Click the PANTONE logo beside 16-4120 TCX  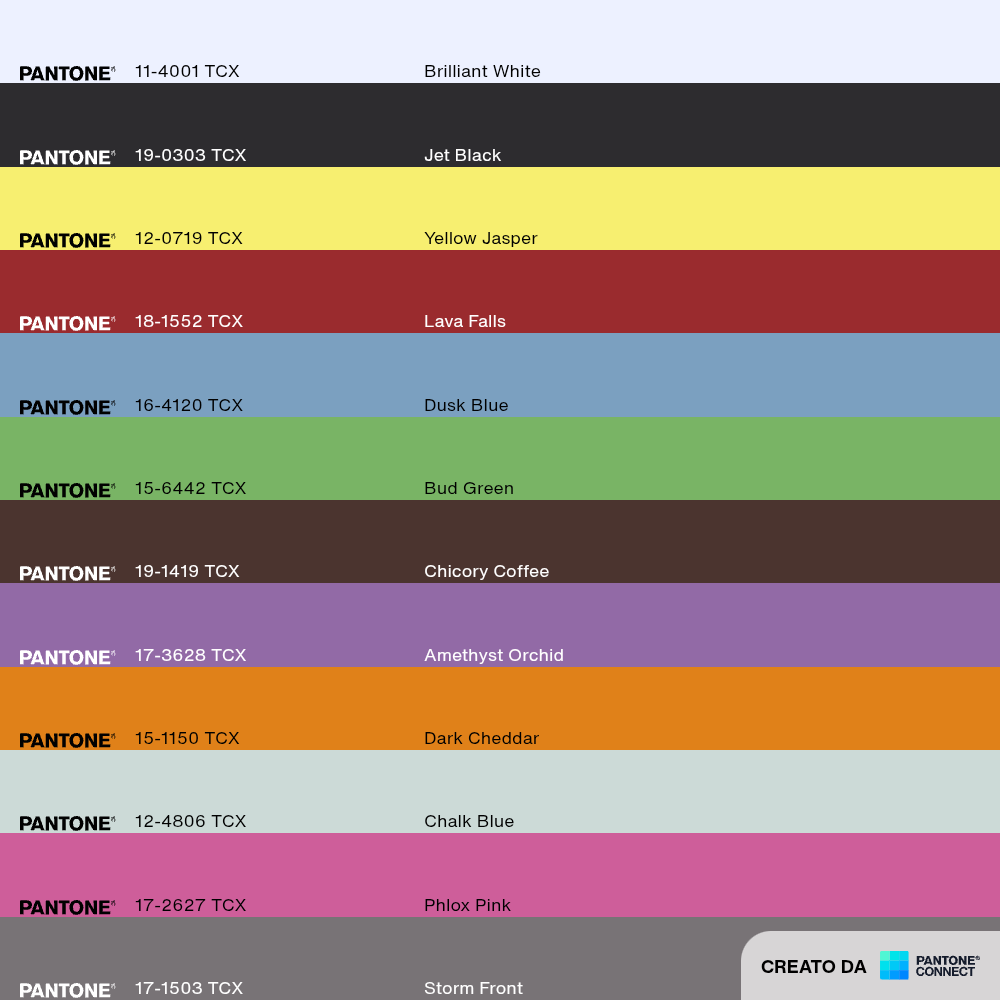(x=67, y=408)
